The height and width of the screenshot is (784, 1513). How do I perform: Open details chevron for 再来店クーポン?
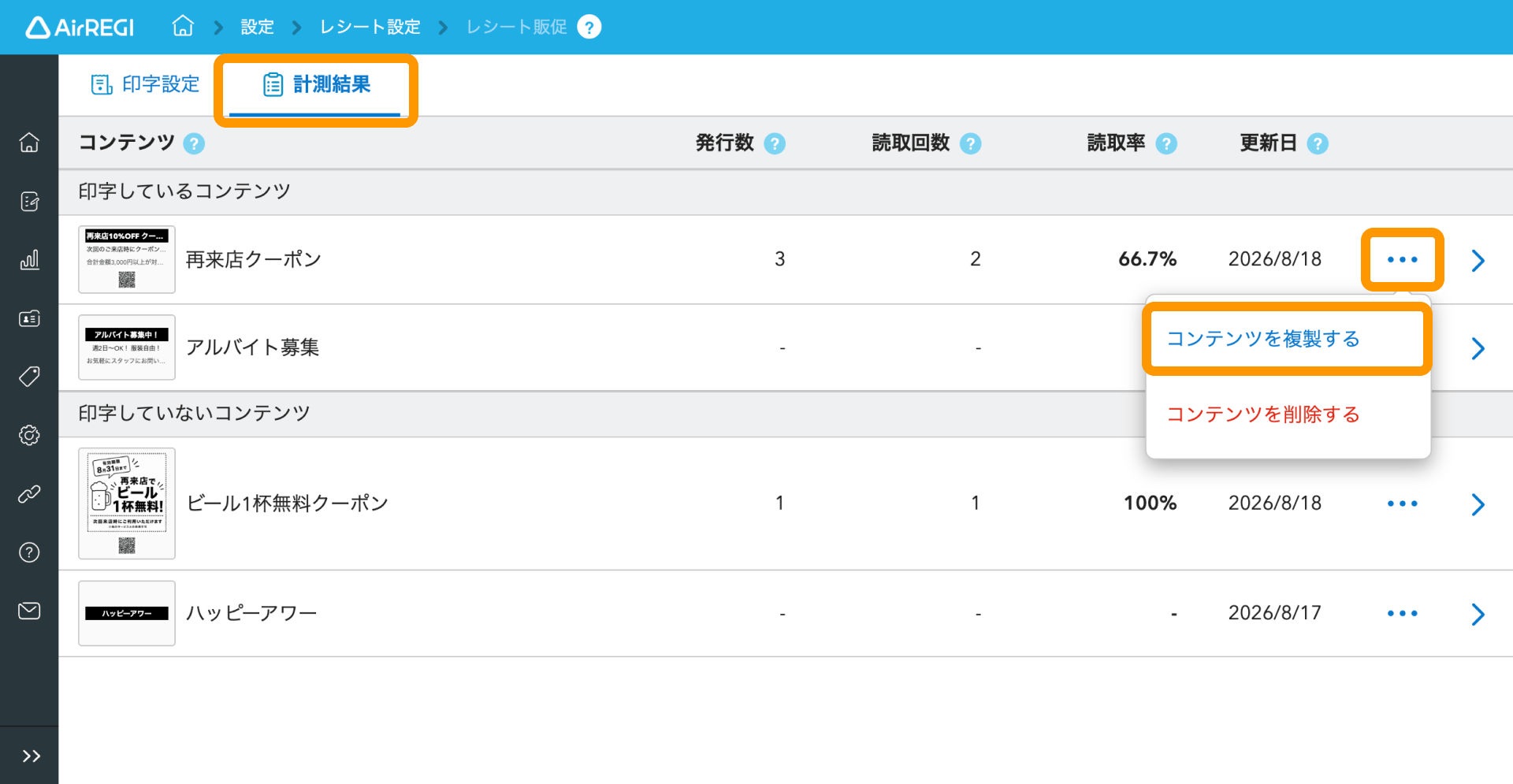coord(1478,260)
